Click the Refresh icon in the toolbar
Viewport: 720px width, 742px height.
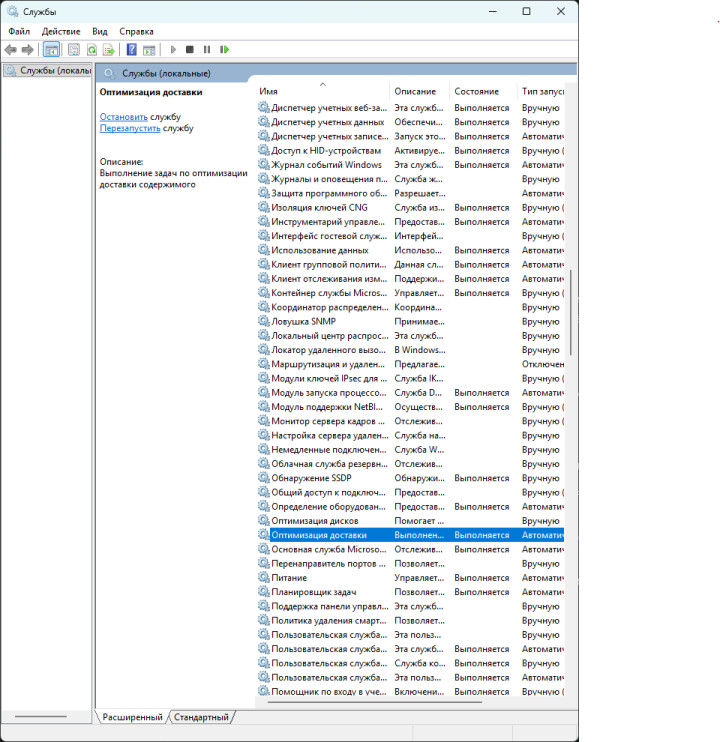(92, 49)
